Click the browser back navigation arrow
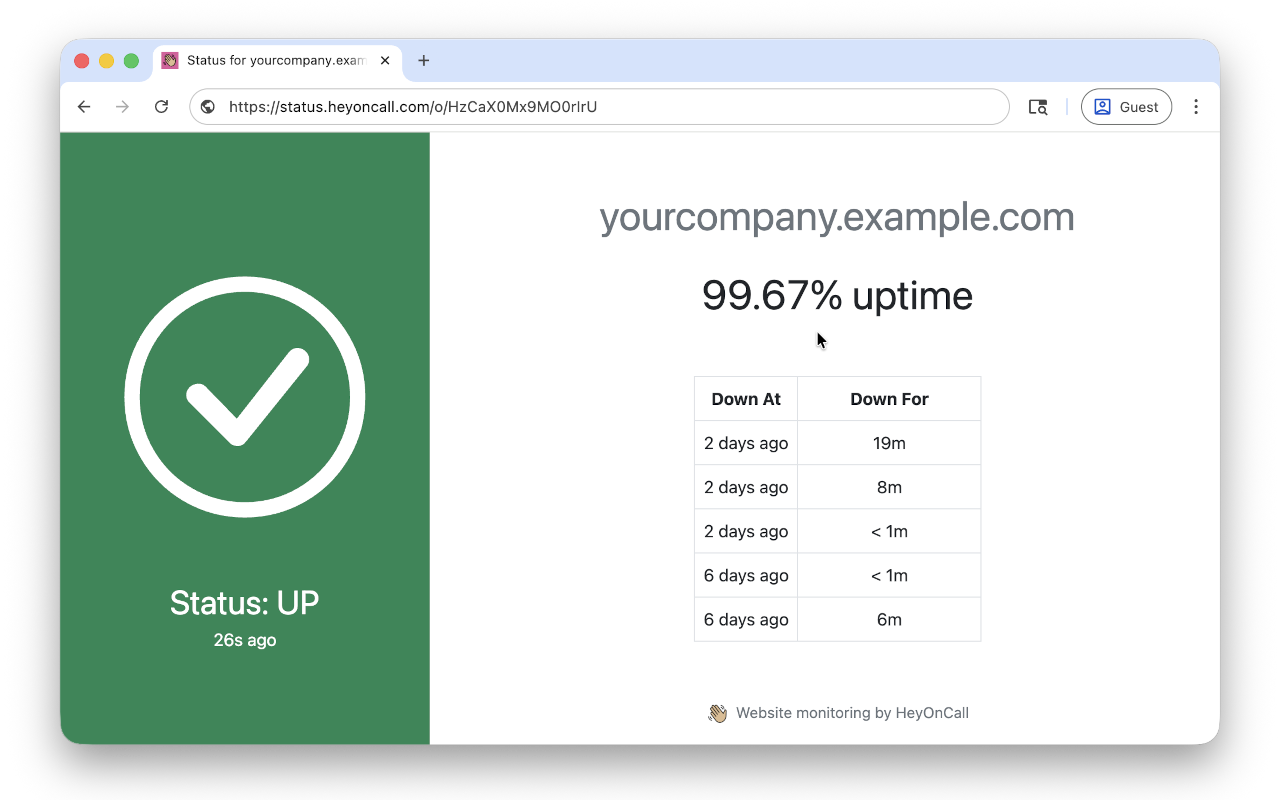Image resolution: width=1280 pixels, height=800 pixels. 83,106
